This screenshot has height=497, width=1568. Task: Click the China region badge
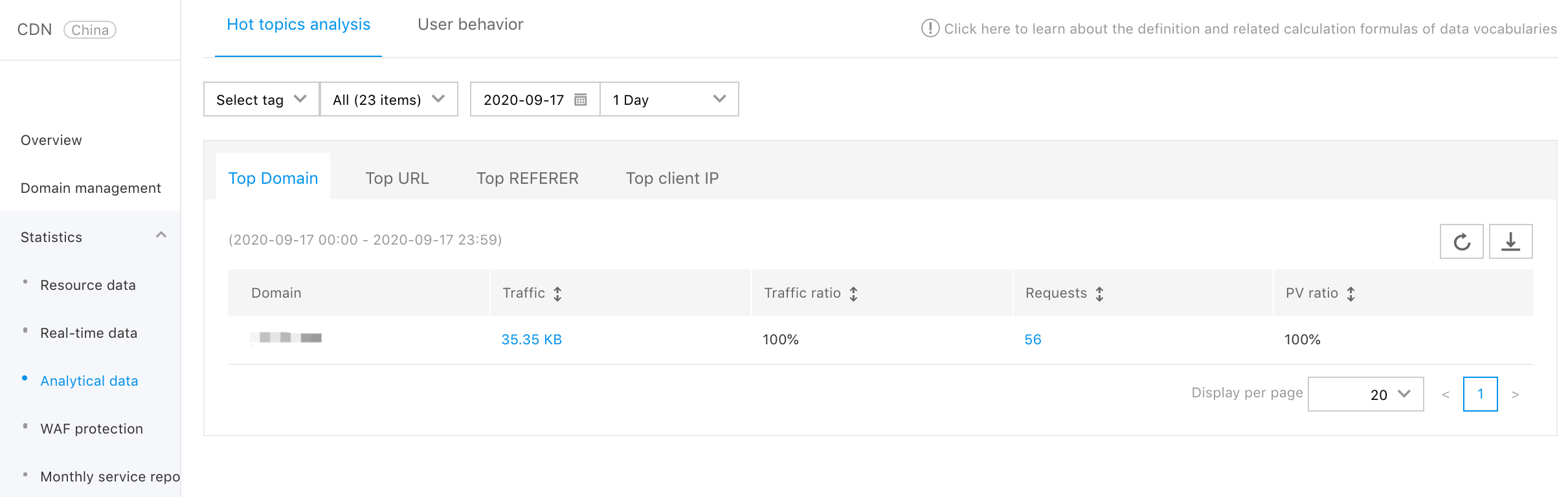tap(90, 30)
